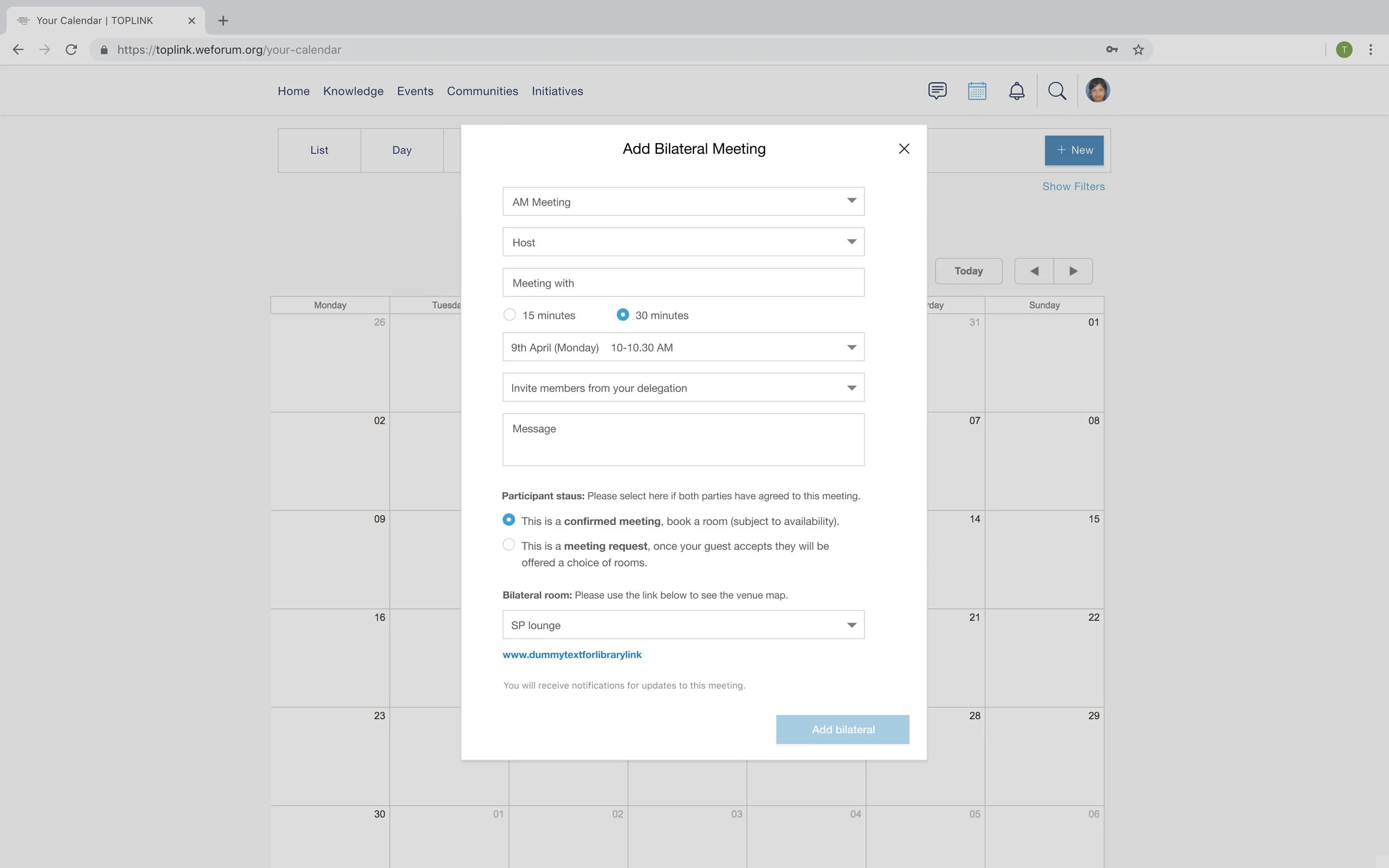Open the notifications bell
This screenshot has width=1389, height=868.
(x=1016, y=91)
